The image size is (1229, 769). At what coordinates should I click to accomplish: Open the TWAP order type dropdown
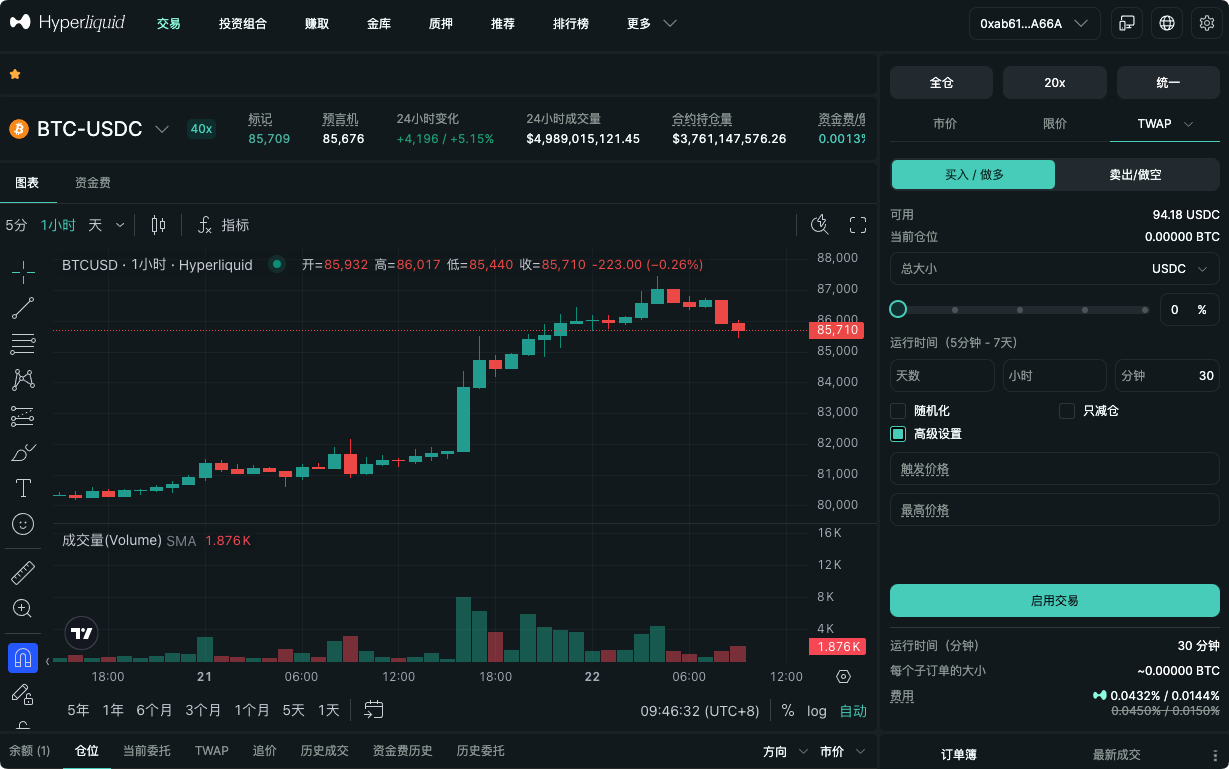click(1165, 124)
